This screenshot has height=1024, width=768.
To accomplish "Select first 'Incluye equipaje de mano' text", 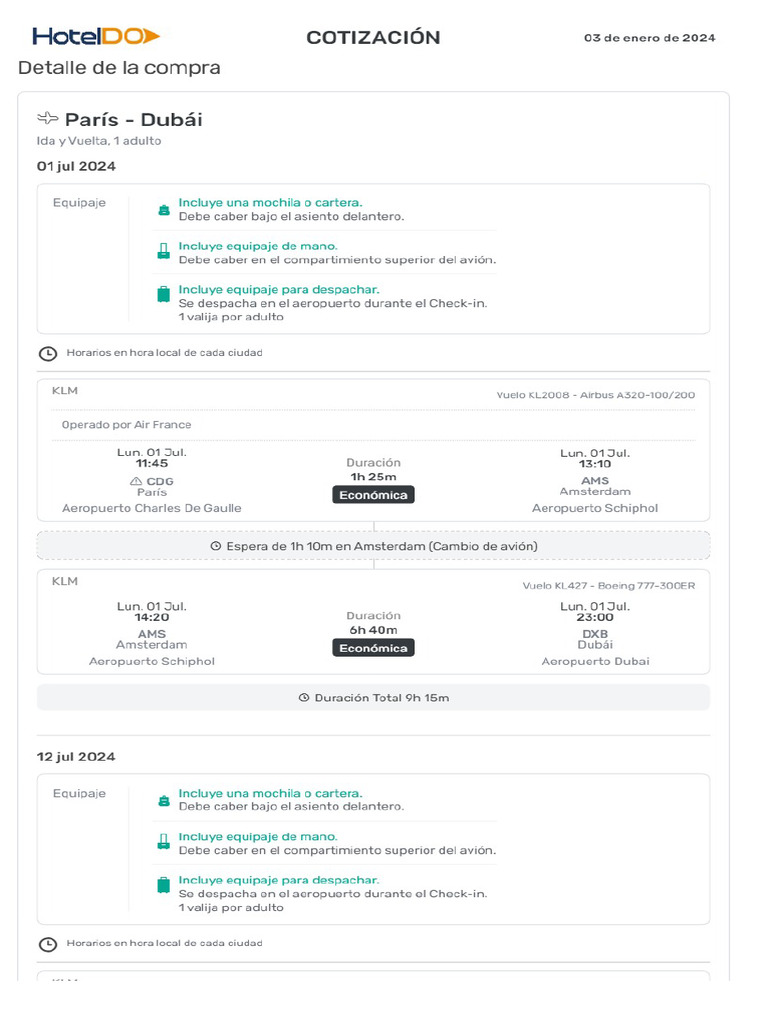I will (x=258, y=246).
